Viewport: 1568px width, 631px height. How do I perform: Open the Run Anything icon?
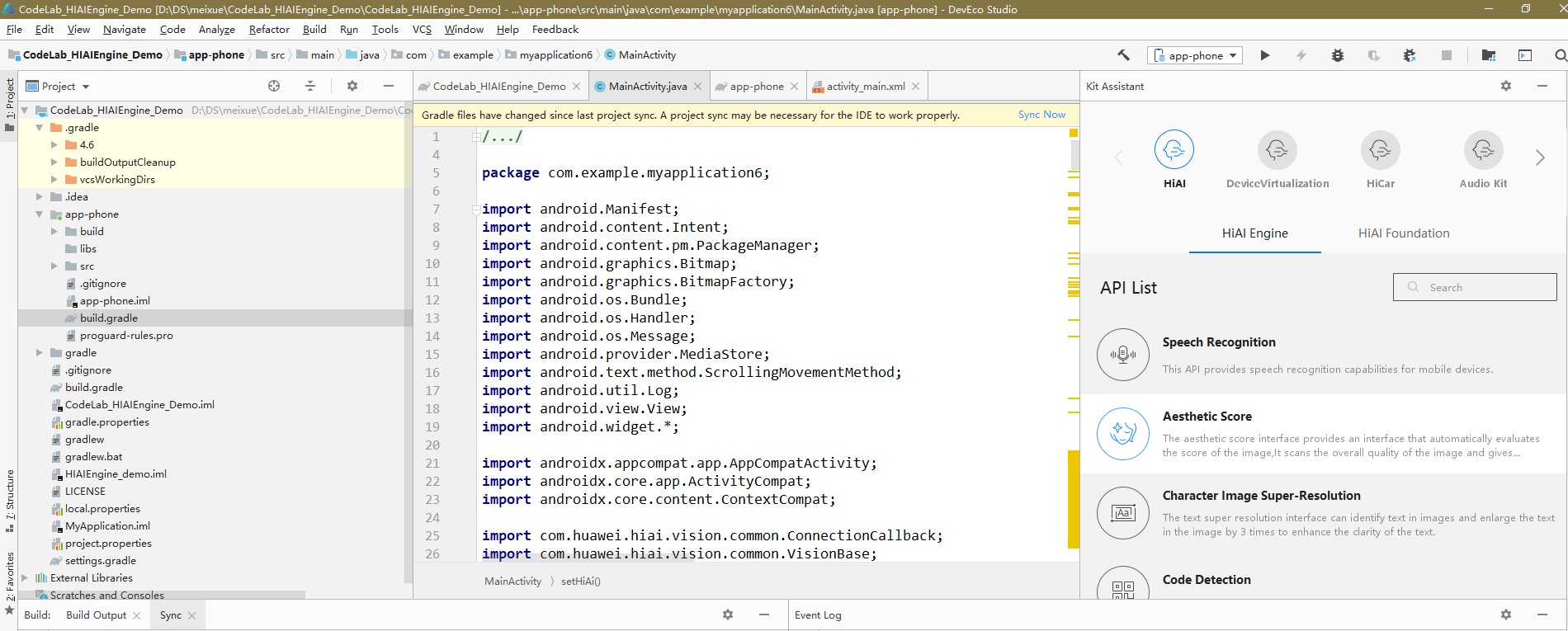click(x=1525, y=55)
